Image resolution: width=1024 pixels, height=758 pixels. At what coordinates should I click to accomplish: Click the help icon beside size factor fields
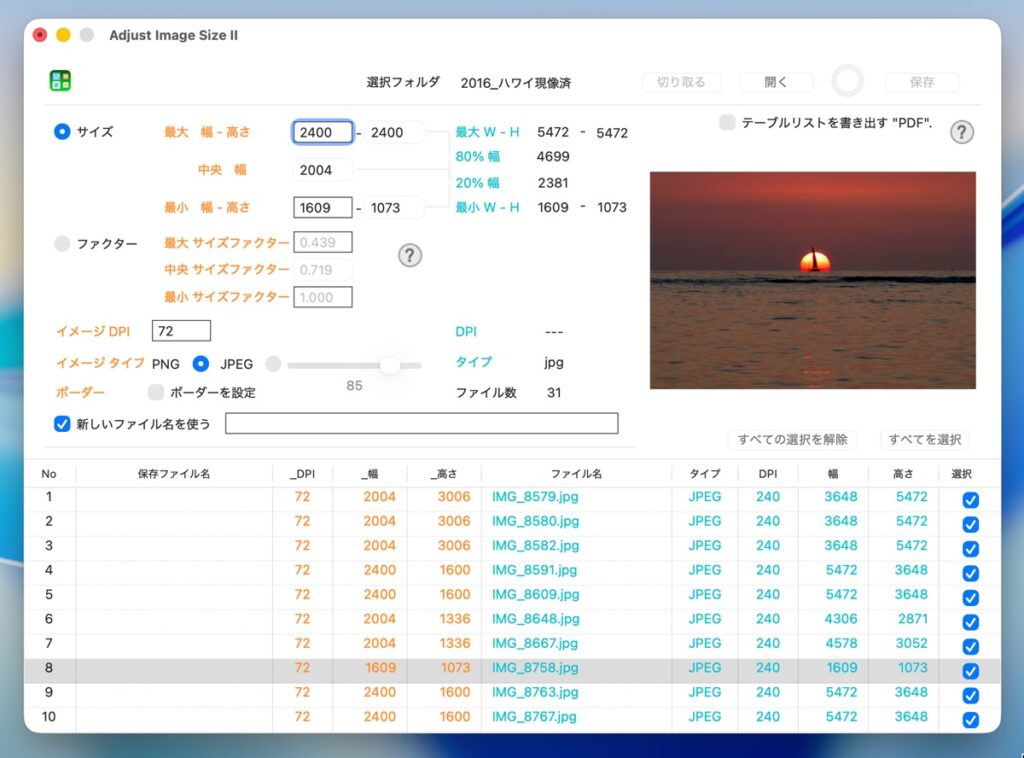(410, 255)
